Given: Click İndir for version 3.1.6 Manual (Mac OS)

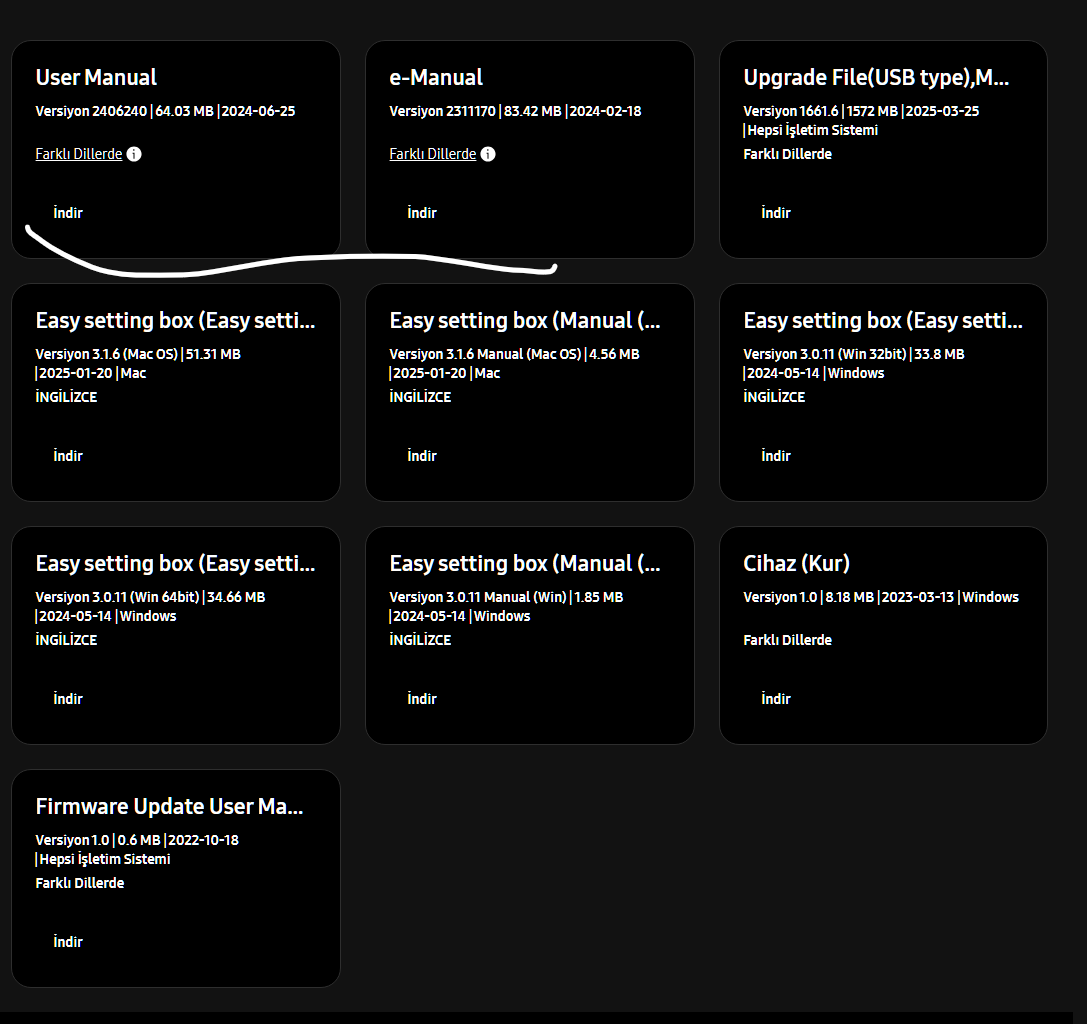Looking at the screenshot, I should point(422,455).
